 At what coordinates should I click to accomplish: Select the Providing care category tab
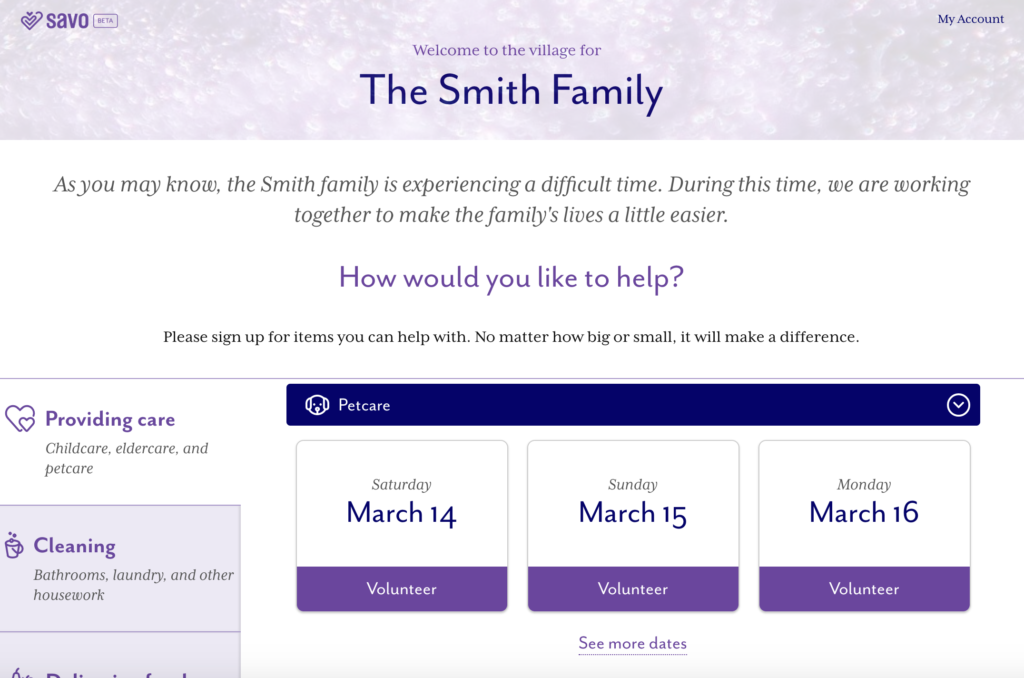(110, 419)
